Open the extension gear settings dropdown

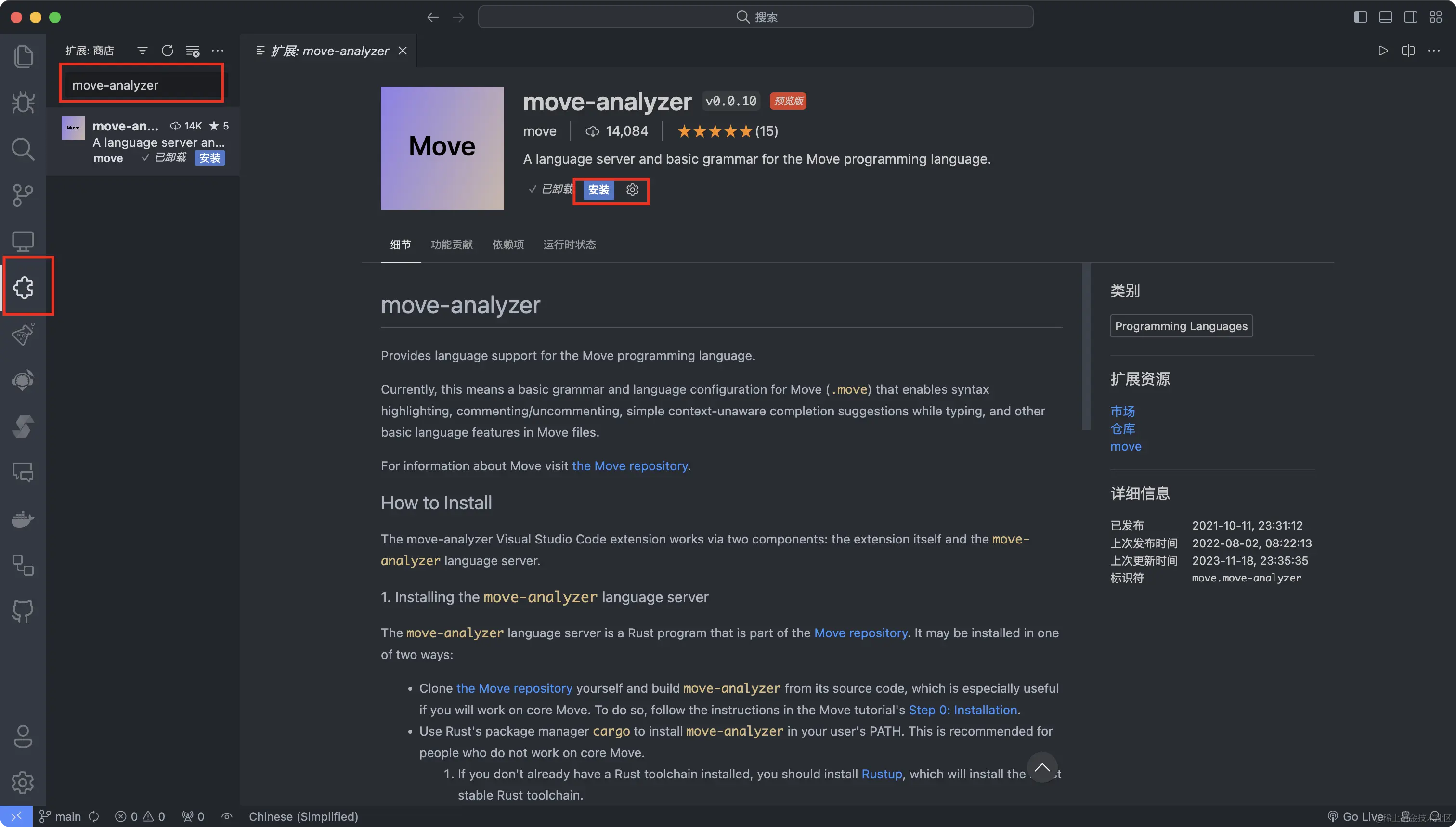tap(632, 190)
